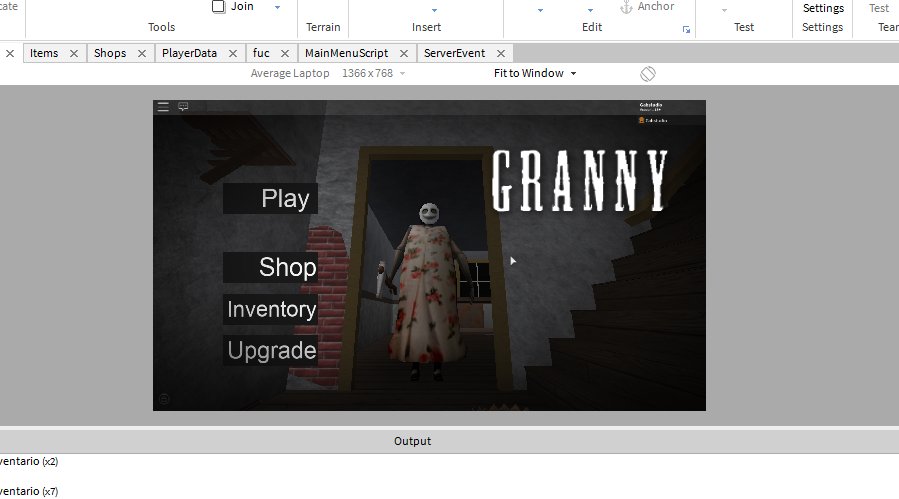Image resolution: width=899 pixels, height=499 pixels.
Task: Toggle device orientation with rotate icon
Action: [648, 73]
